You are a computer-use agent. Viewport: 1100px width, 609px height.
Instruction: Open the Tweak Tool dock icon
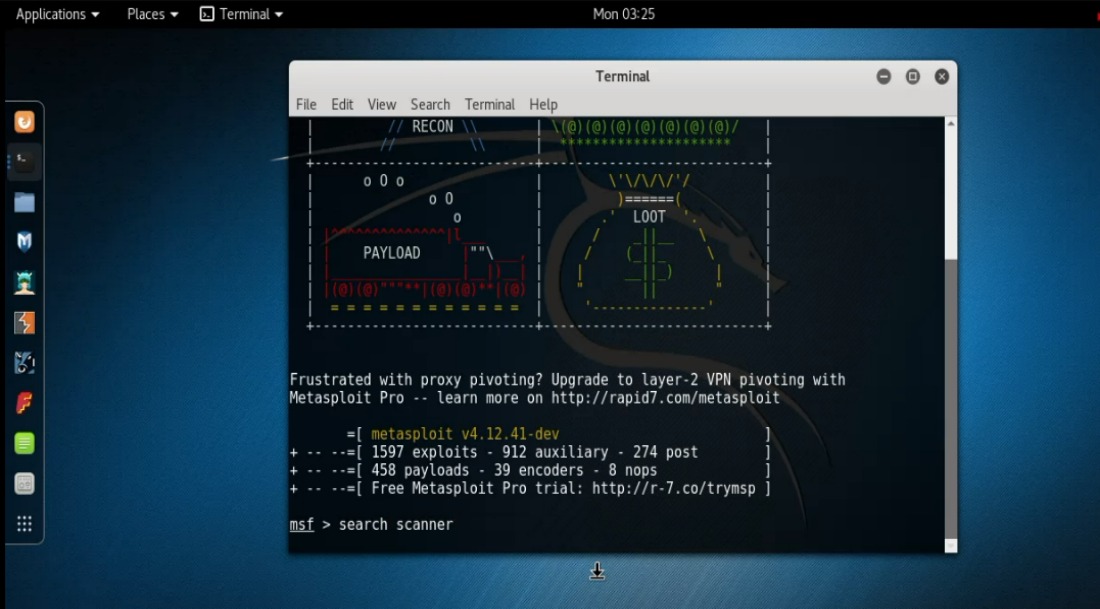pyautogui.click(x=25, y=483)
